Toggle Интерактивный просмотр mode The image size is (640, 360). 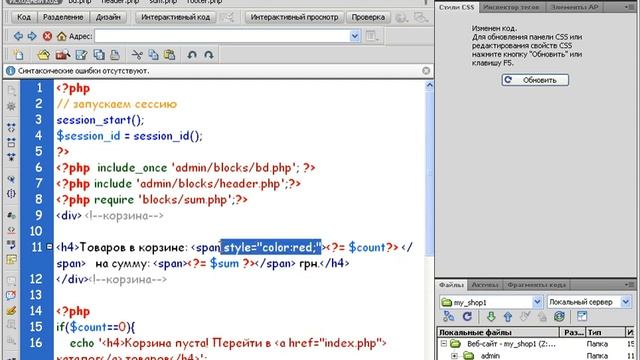pos(294,17)
